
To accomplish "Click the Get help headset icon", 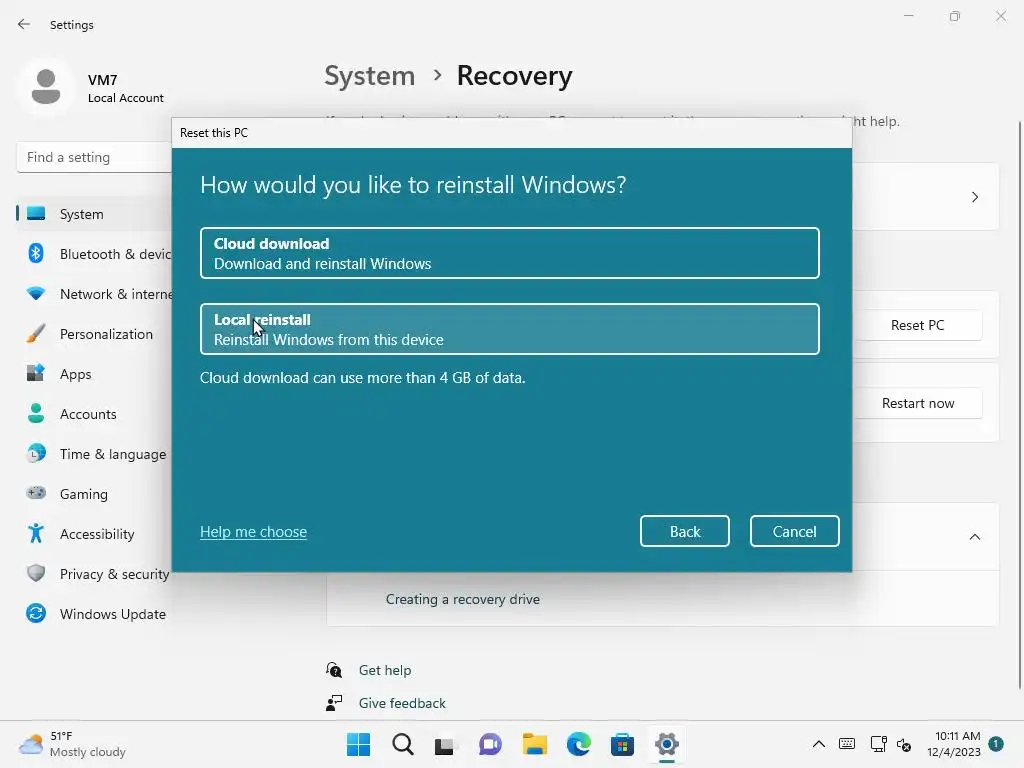I will point(334,670).
